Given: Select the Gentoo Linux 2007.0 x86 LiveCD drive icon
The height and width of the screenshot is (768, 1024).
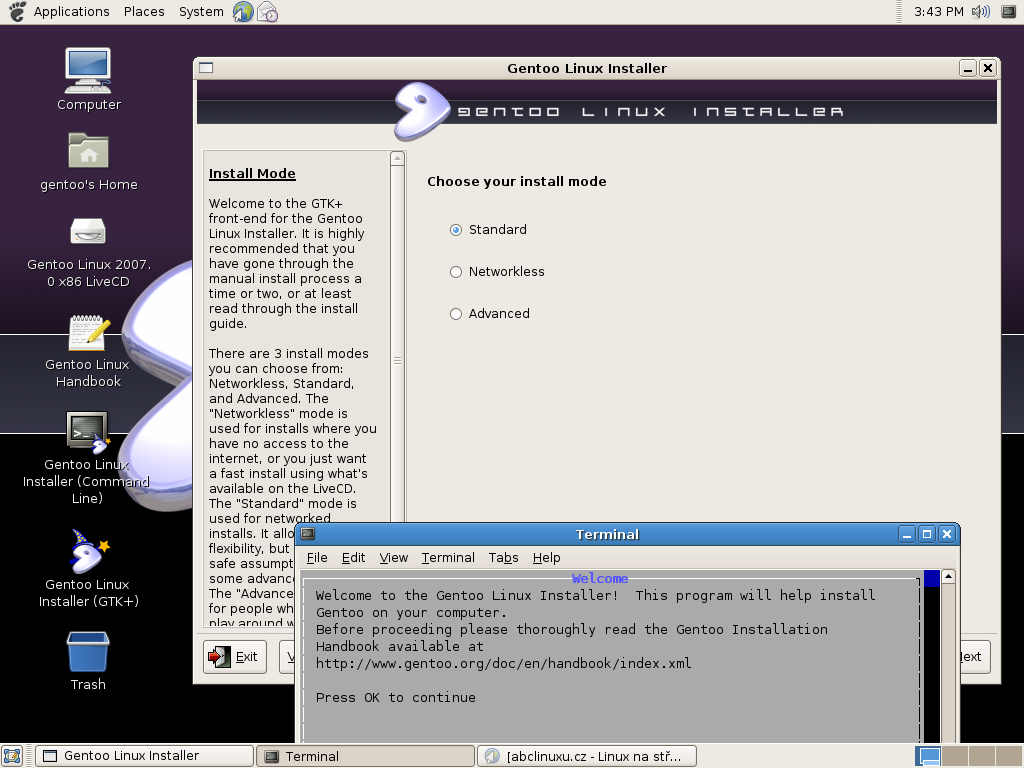Looking at the screenshot, I should pyautogui.click(x=88, y=231).
